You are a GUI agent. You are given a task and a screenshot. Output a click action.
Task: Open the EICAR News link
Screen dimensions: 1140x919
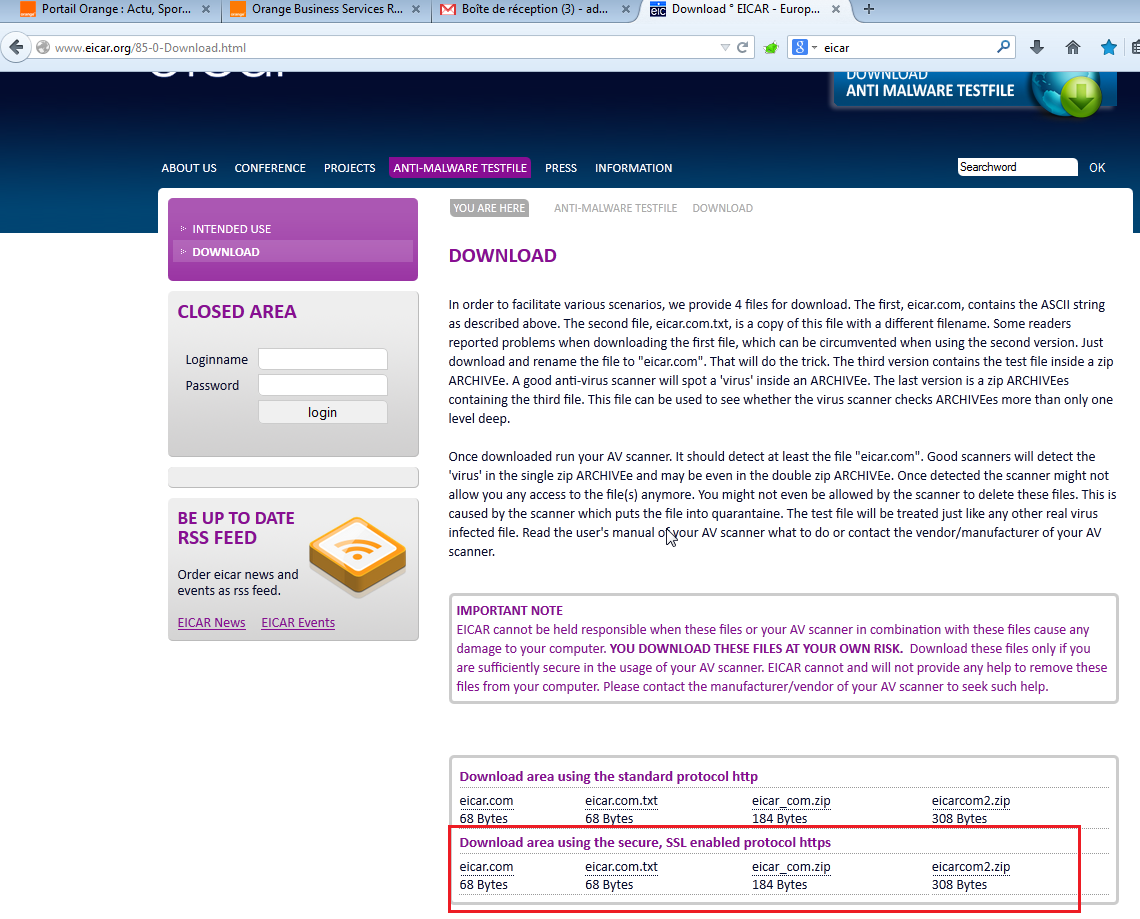click(x=212, y=622)
